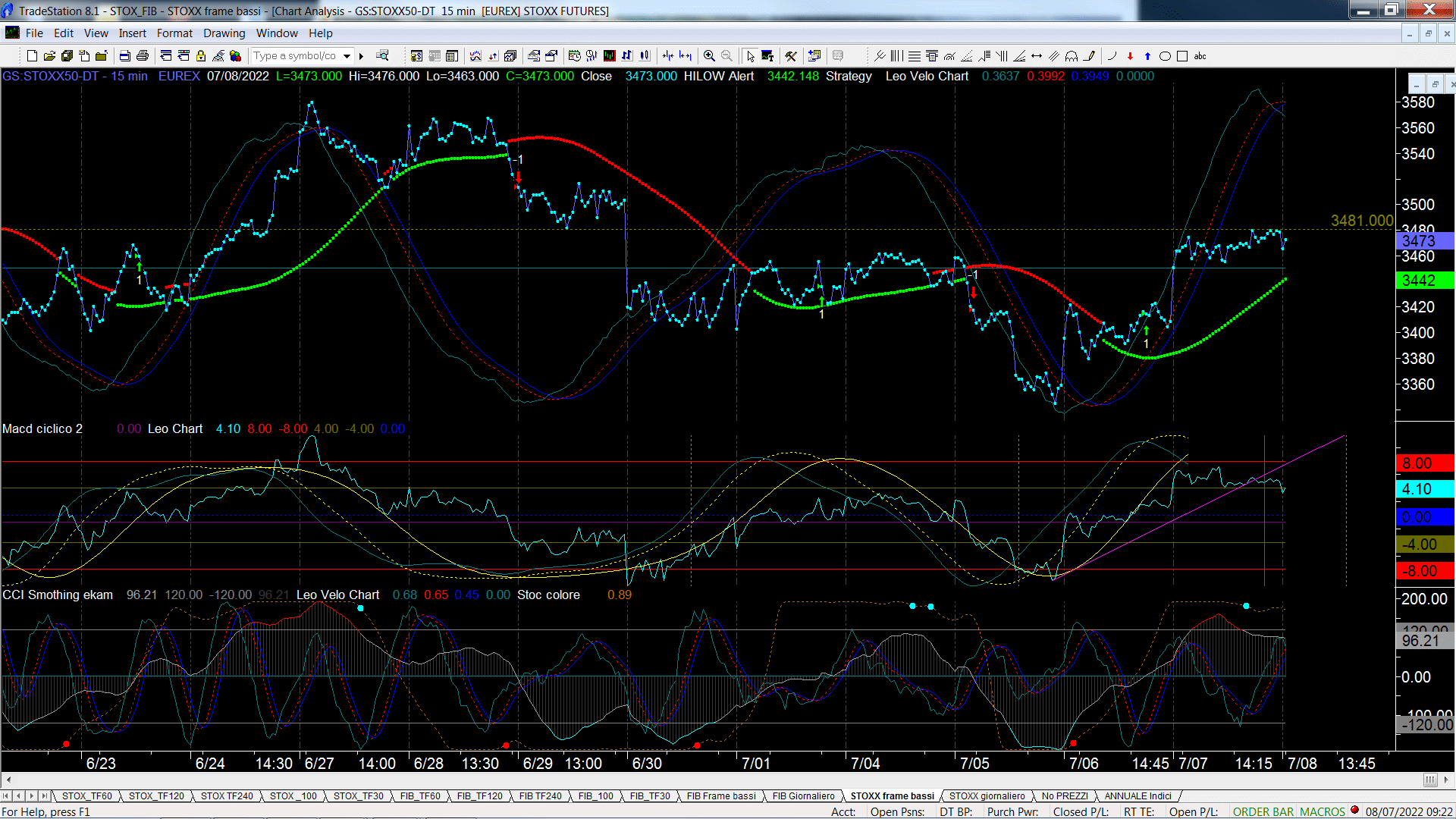Click the 4.10 cyan Macd value label
The image size is (1456, 819).
pos(1424,489)
